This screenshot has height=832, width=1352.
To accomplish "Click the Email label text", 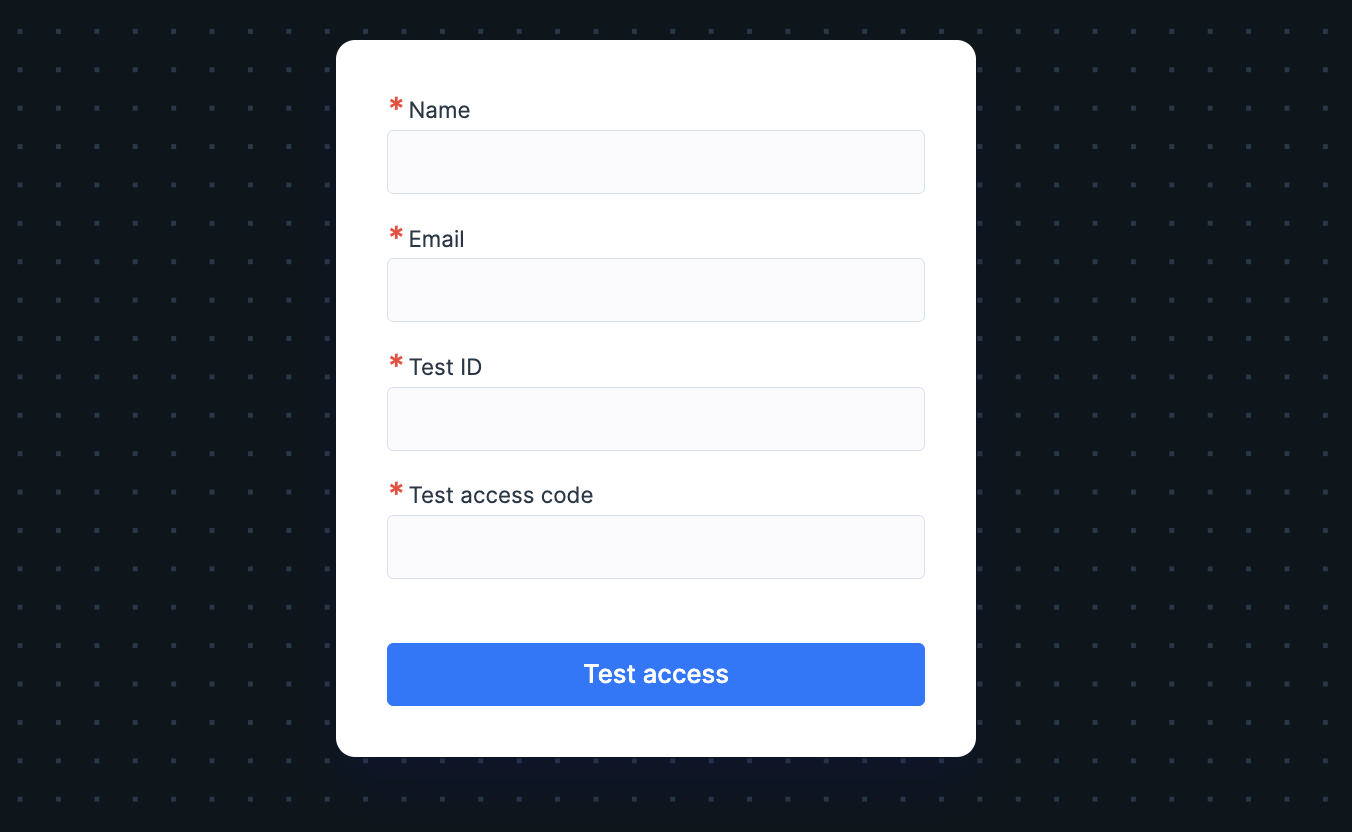I will coord(437,239).
